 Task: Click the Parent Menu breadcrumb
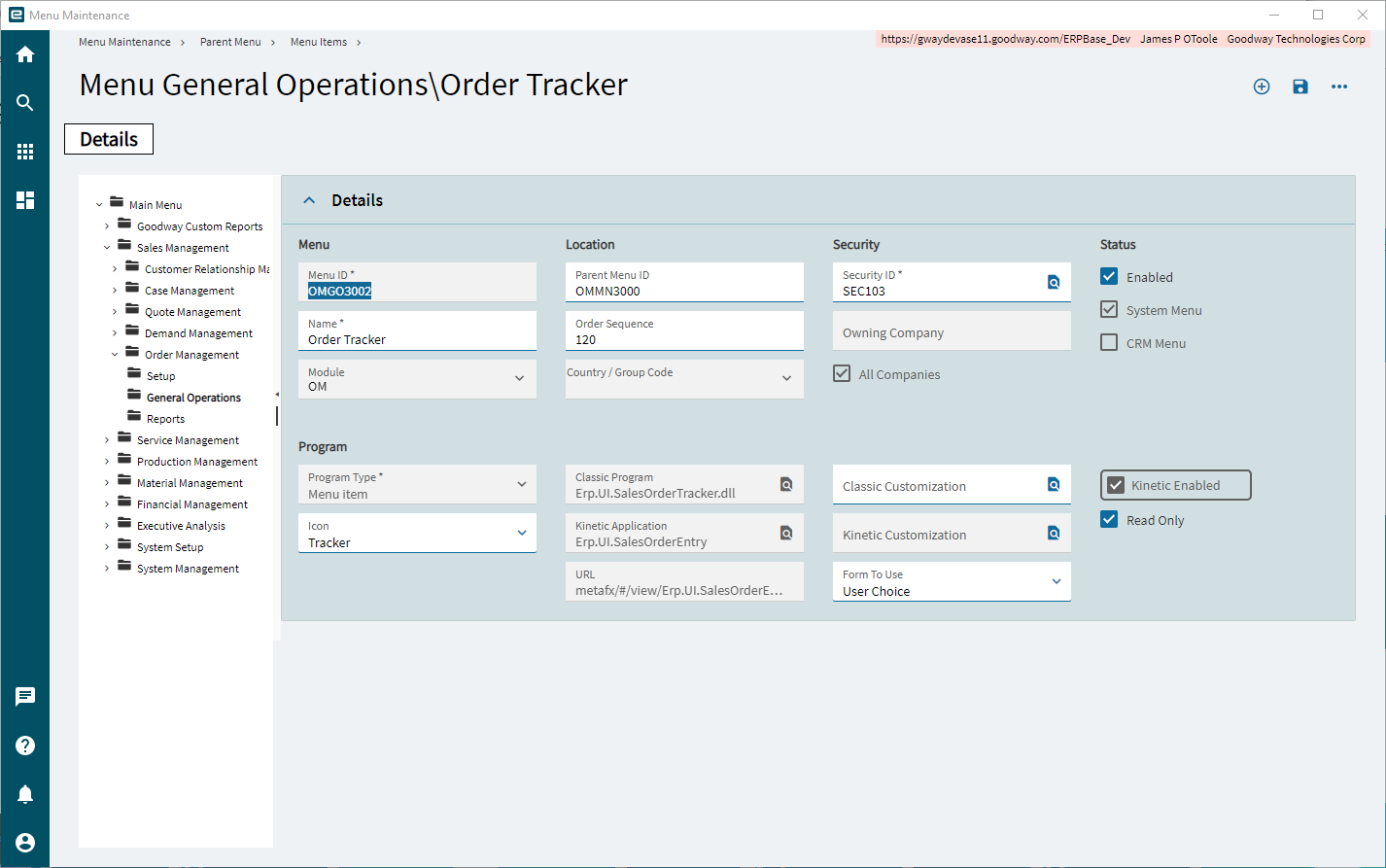tap(230, 42)
